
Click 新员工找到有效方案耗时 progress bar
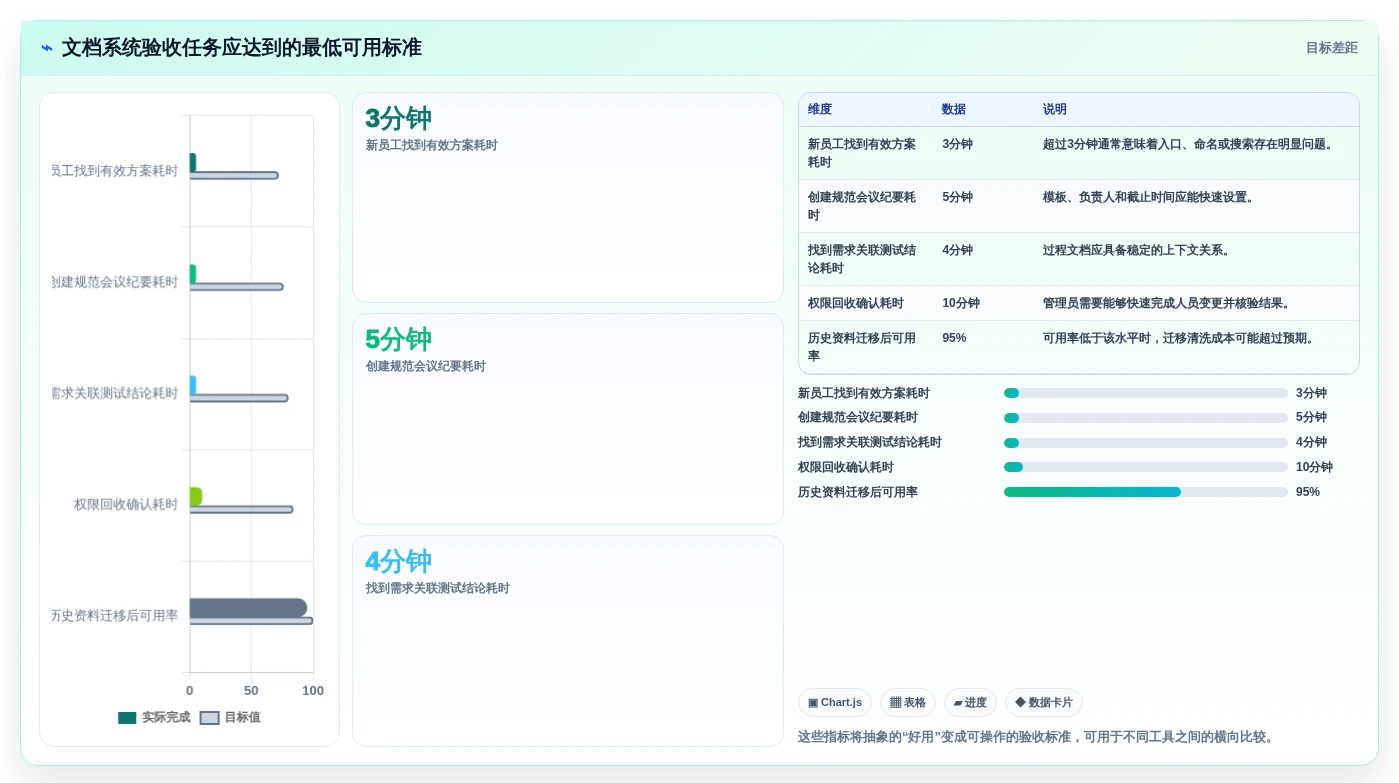coord(1146,393)
